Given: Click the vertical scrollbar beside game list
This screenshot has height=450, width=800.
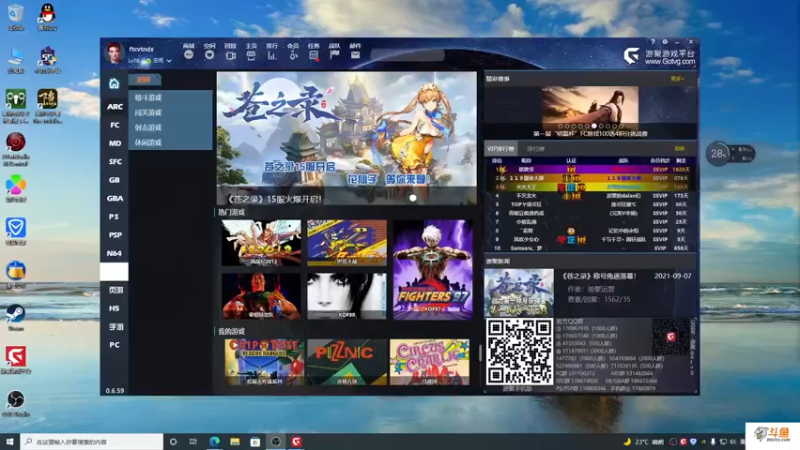Looking at the screenshot, I should pos(480,353).
